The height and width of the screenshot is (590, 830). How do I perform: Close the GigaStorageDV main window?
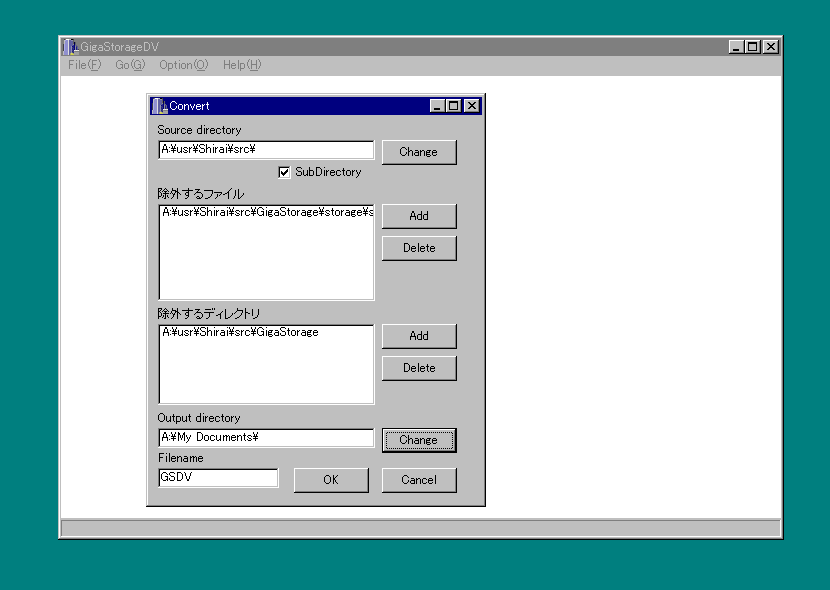click(x=771, y=47)
